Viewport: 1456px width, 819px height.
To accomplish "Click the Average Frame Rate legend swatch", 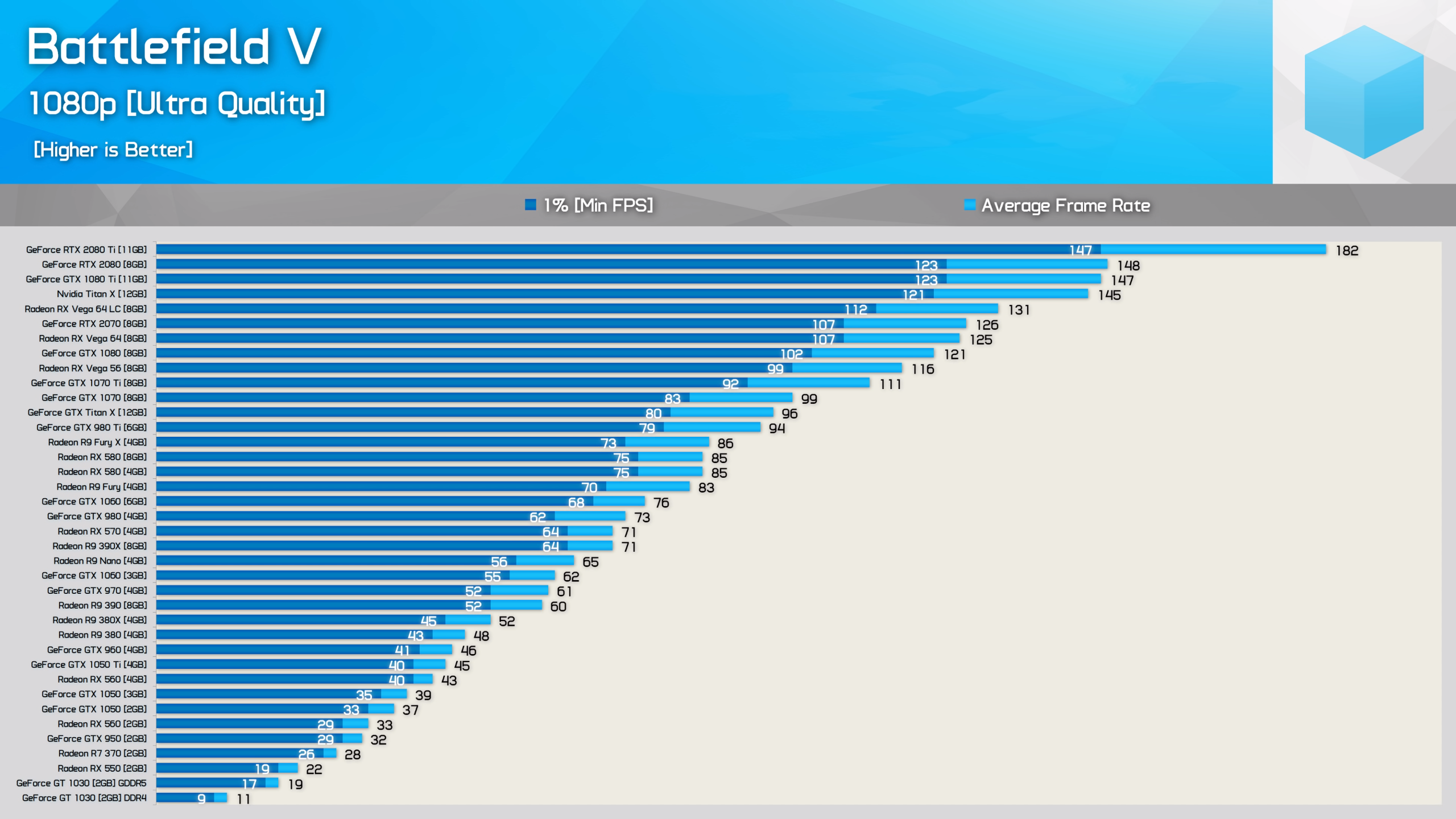I will (x=969, y=205).
